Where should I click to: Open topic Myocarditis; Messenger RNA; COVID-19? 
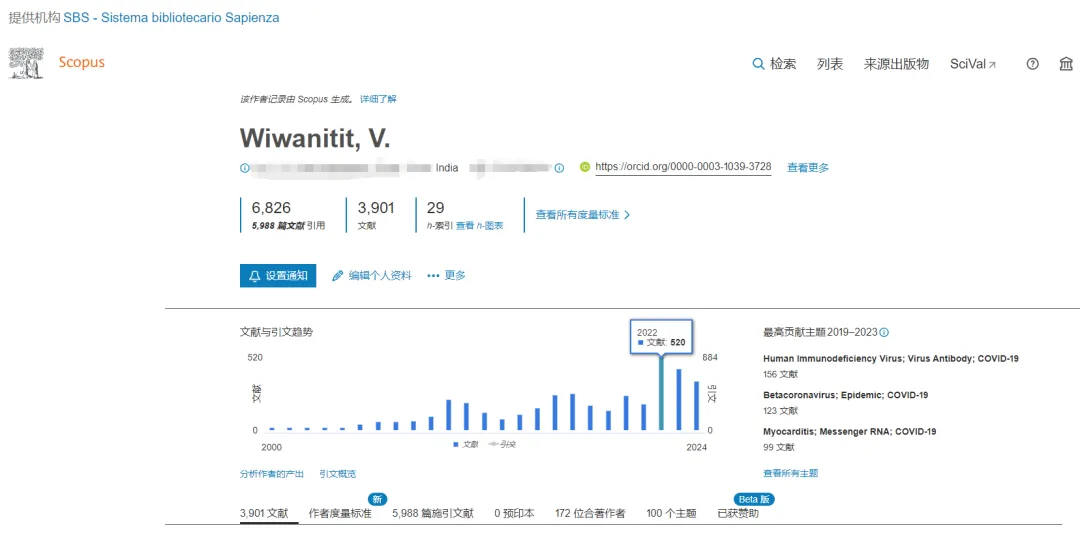[849, 432]
